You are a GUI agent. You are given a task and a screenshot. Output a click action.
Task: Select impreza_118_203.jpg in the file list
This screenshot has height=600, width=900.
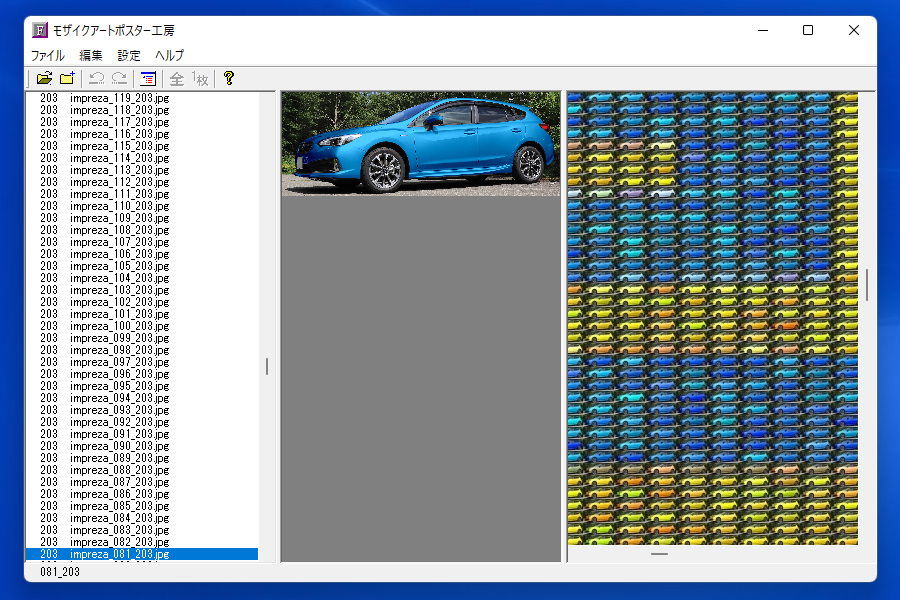[142, 110]
